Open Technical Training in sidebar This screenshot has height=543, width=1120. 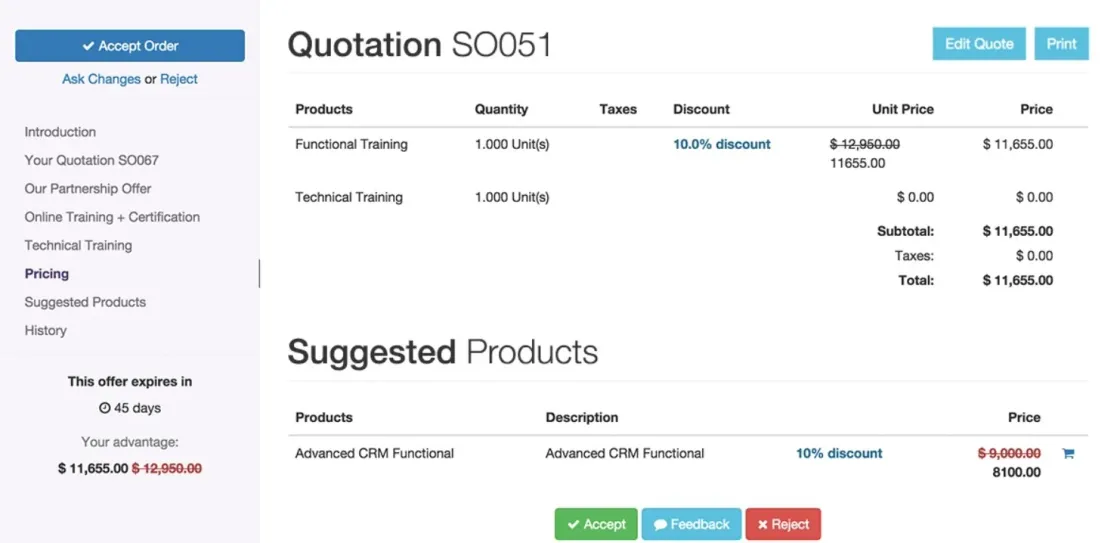78,245
